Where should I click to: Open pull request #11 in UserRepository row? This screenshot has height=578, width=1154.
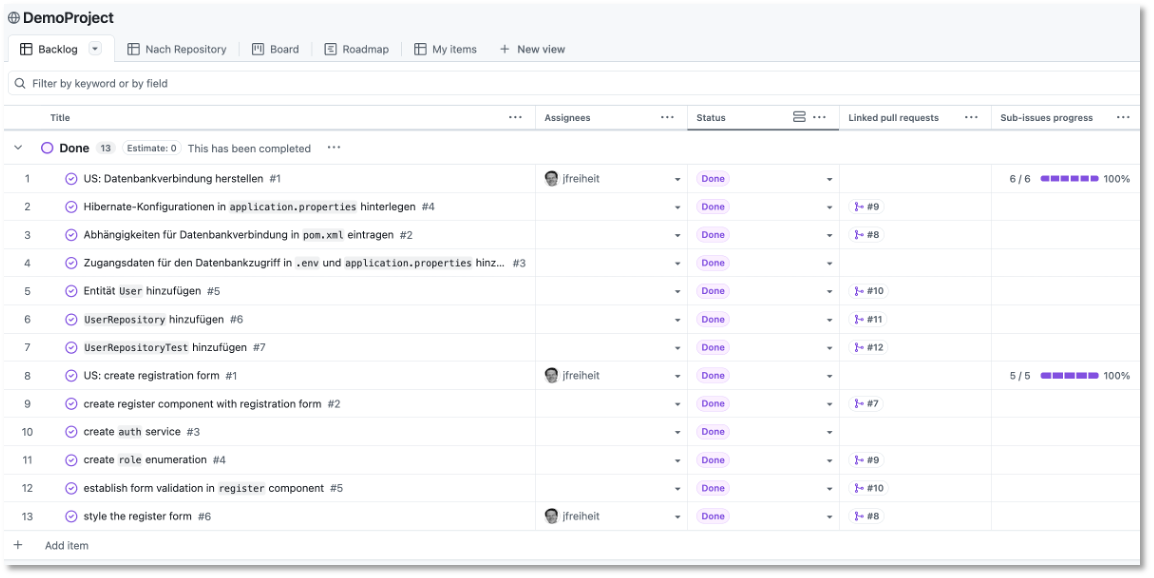[868, 320]
